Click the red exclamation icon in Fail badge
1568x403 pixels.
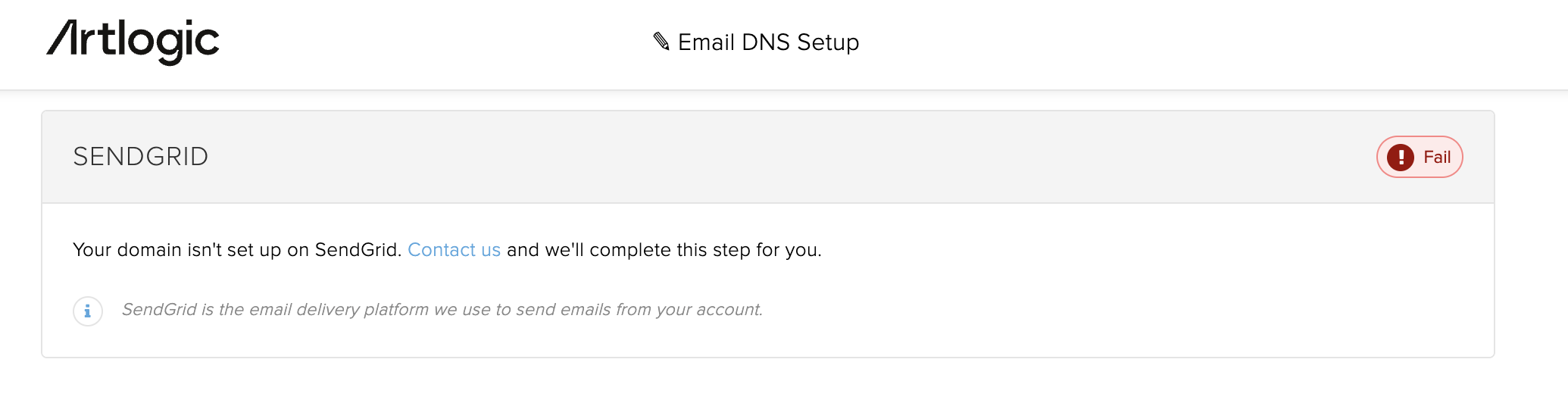pyautogui.click(x=1401, y=158)
